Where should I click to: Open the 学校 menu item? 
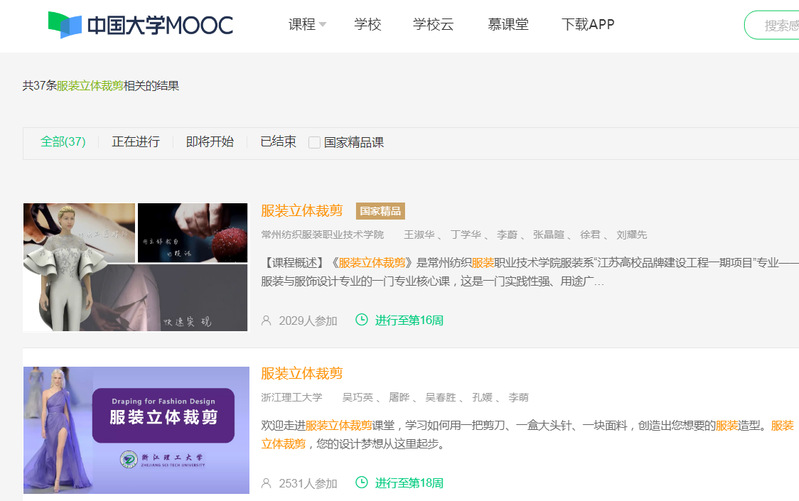tap(368, 25)
